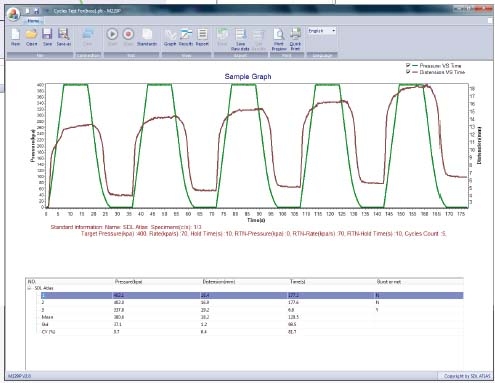Screen dimensions: 495x383
Task: Switch to the Graph view icon
Action: [170, 37]
